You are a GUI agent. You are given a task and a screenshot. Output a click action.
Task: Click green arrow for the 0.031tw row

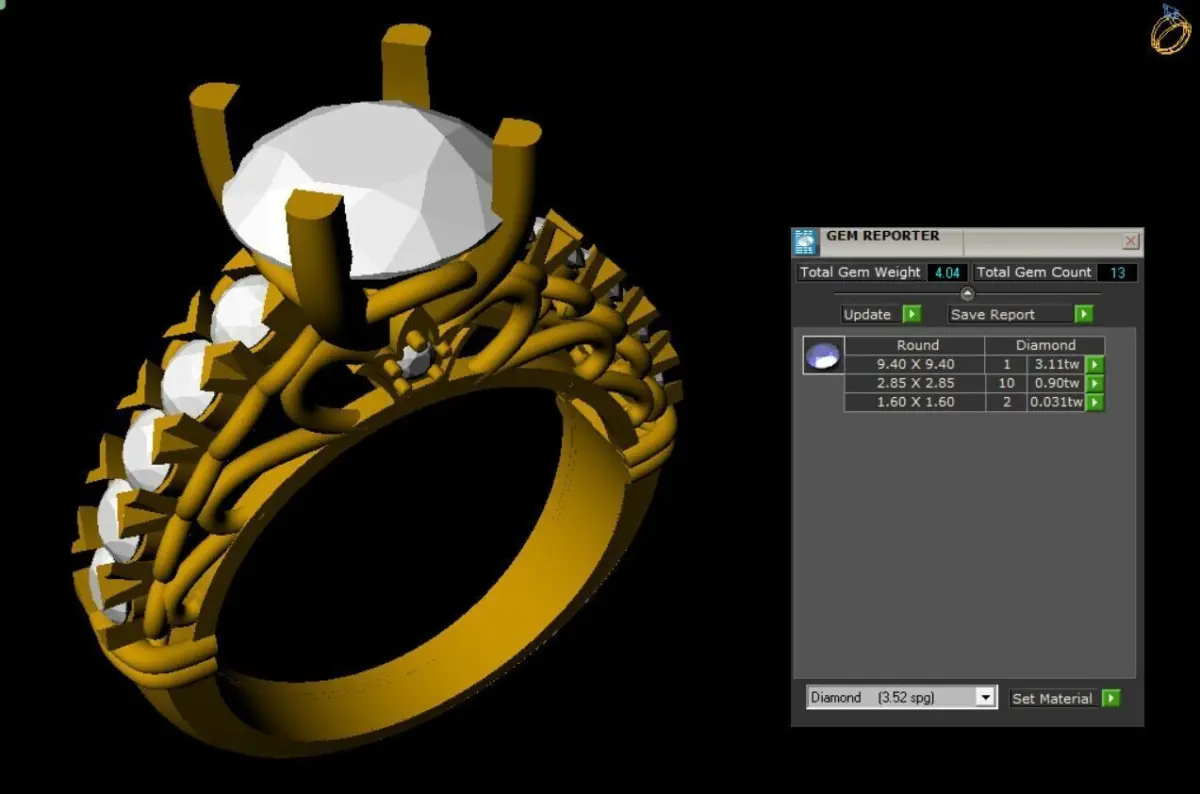tap(1096, 402)
